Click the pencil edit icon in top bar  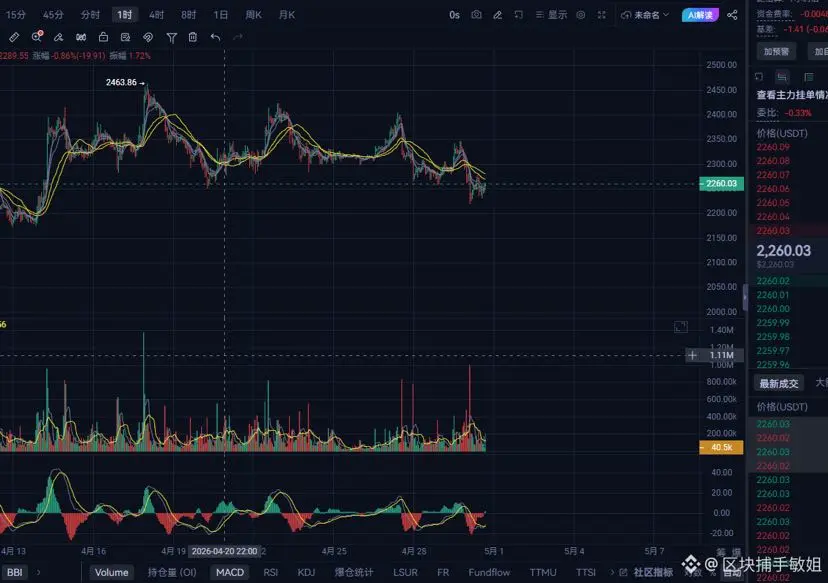497,15
